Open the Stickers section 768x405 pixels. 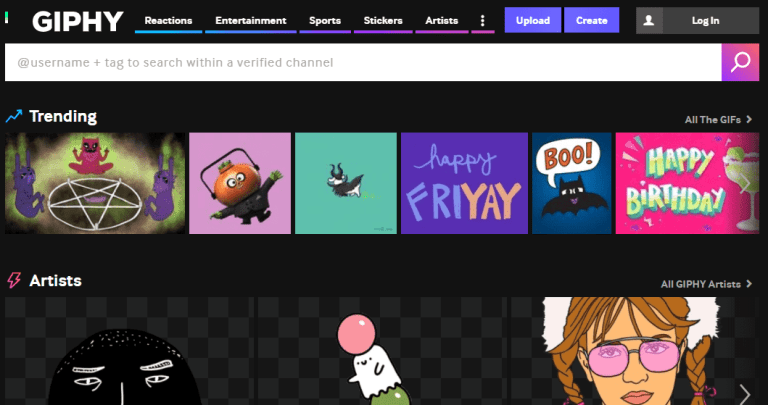[x=383, y=20]
